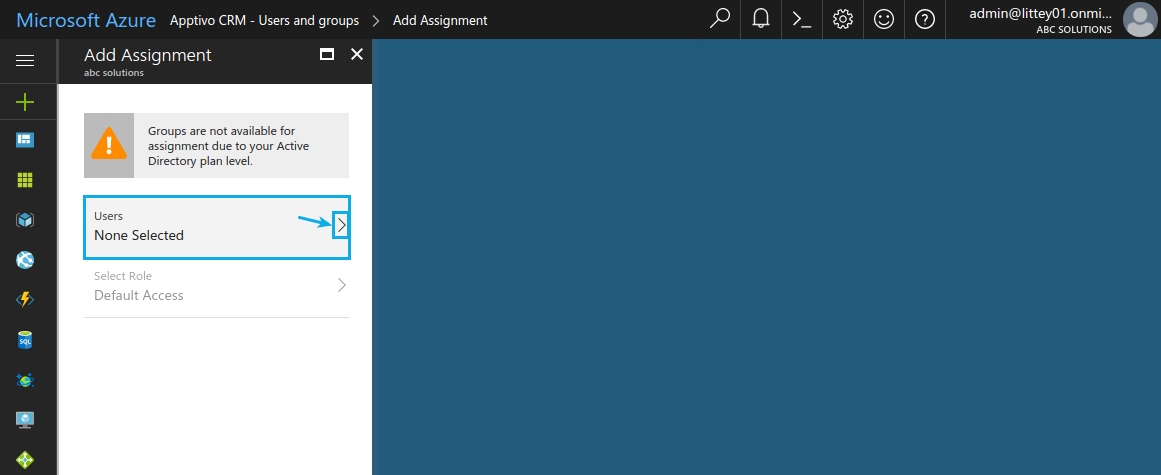
Task: Launch Cloud Shell from the top bar
Action: (x=802, y=19)
